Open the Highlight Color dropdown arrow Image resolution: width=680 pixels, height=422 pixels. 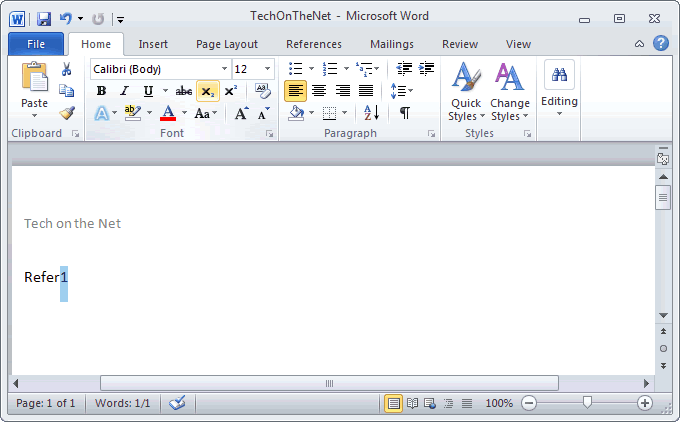tap(150, 113)
